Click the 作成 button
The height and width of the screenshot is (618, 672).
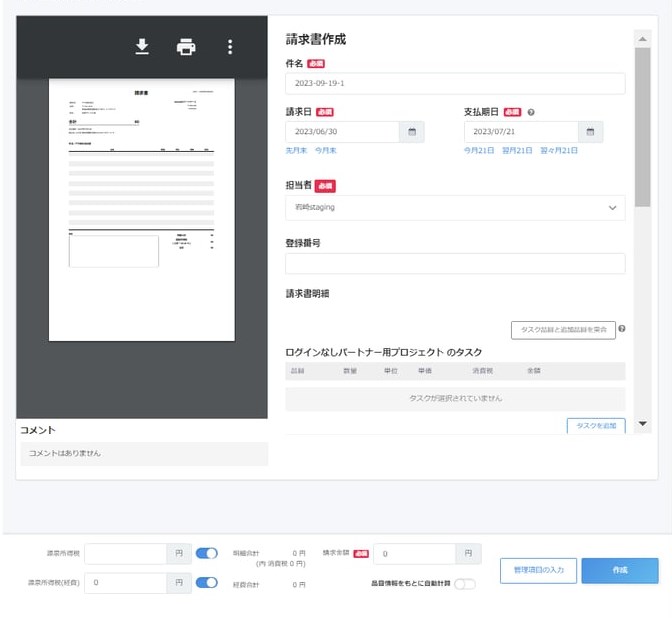tap(619, 570)
